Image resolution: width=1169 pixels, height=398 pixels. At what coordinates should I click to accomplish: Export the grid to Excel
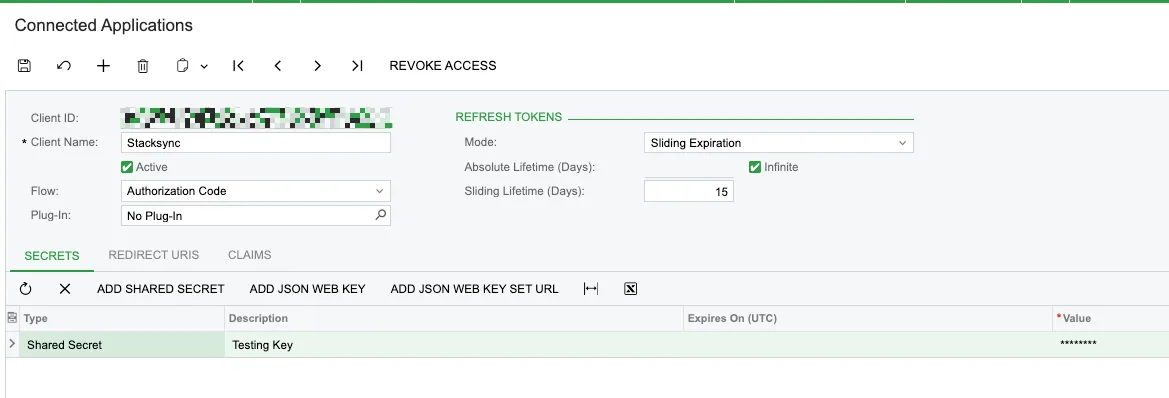click(x=630, y=288)
